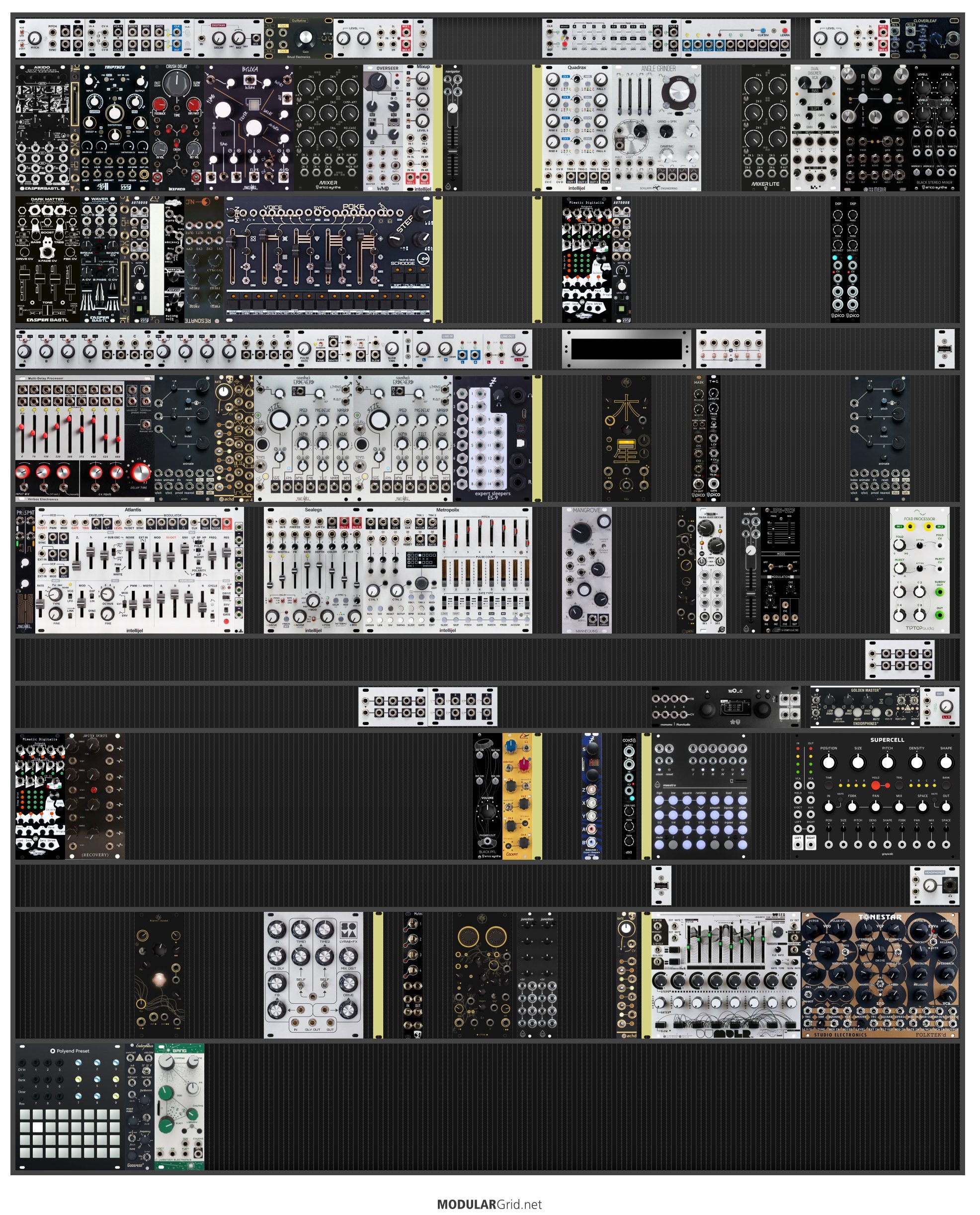Screen dimensions: 980x1215
Task: Select the Befaco Crush Delay module
Action: [x=177, y=128]
